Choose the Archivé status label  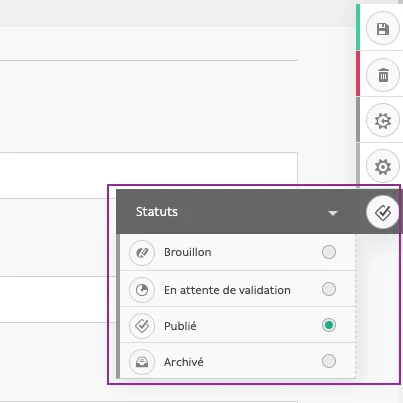pos(184,362)
